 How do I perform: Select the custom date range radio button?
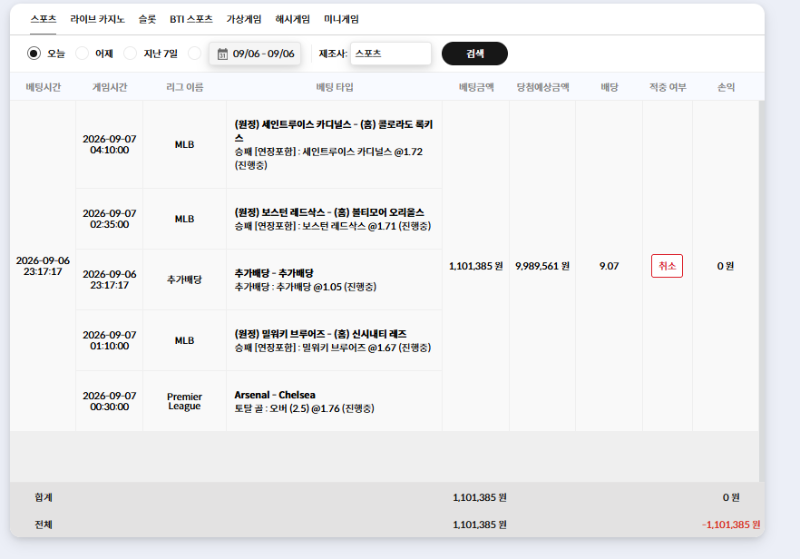[194, 53]
